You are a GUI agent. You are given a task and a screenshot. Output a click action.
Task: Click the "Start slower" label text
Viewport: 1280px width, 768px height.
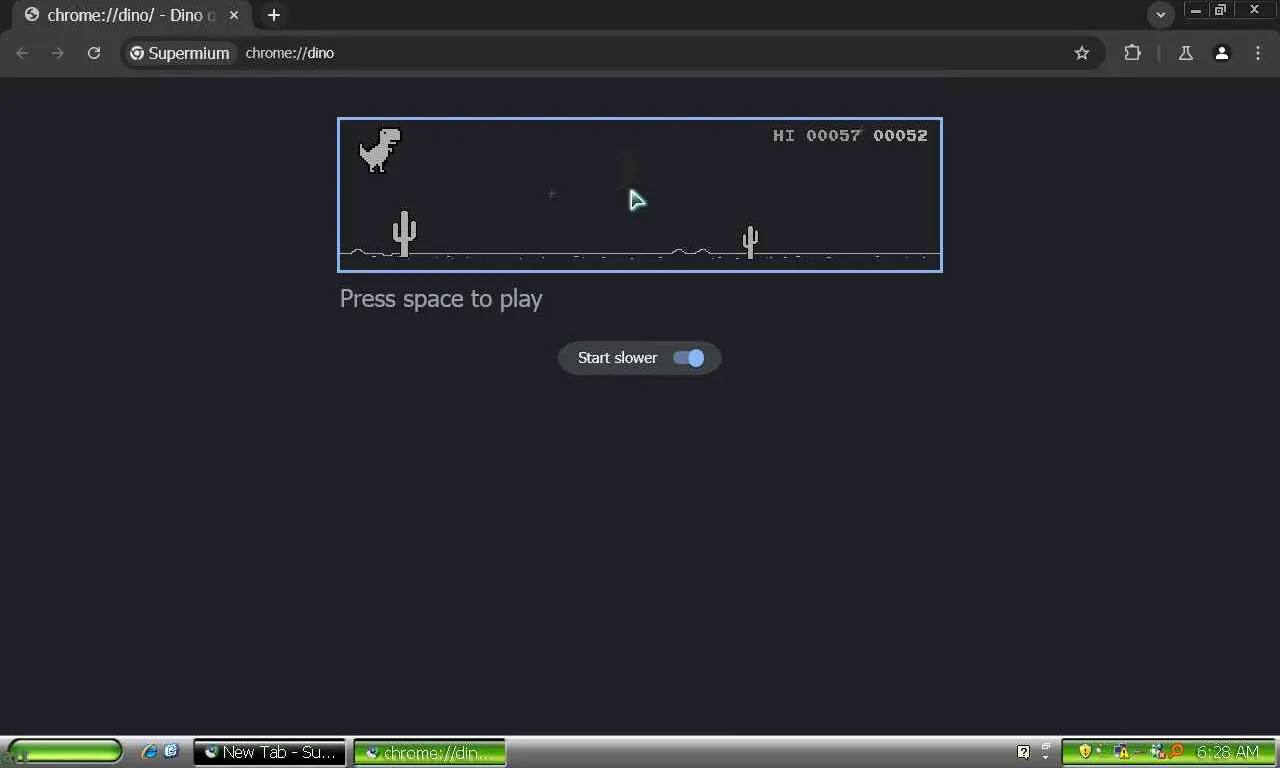click(x=618, y=358)
